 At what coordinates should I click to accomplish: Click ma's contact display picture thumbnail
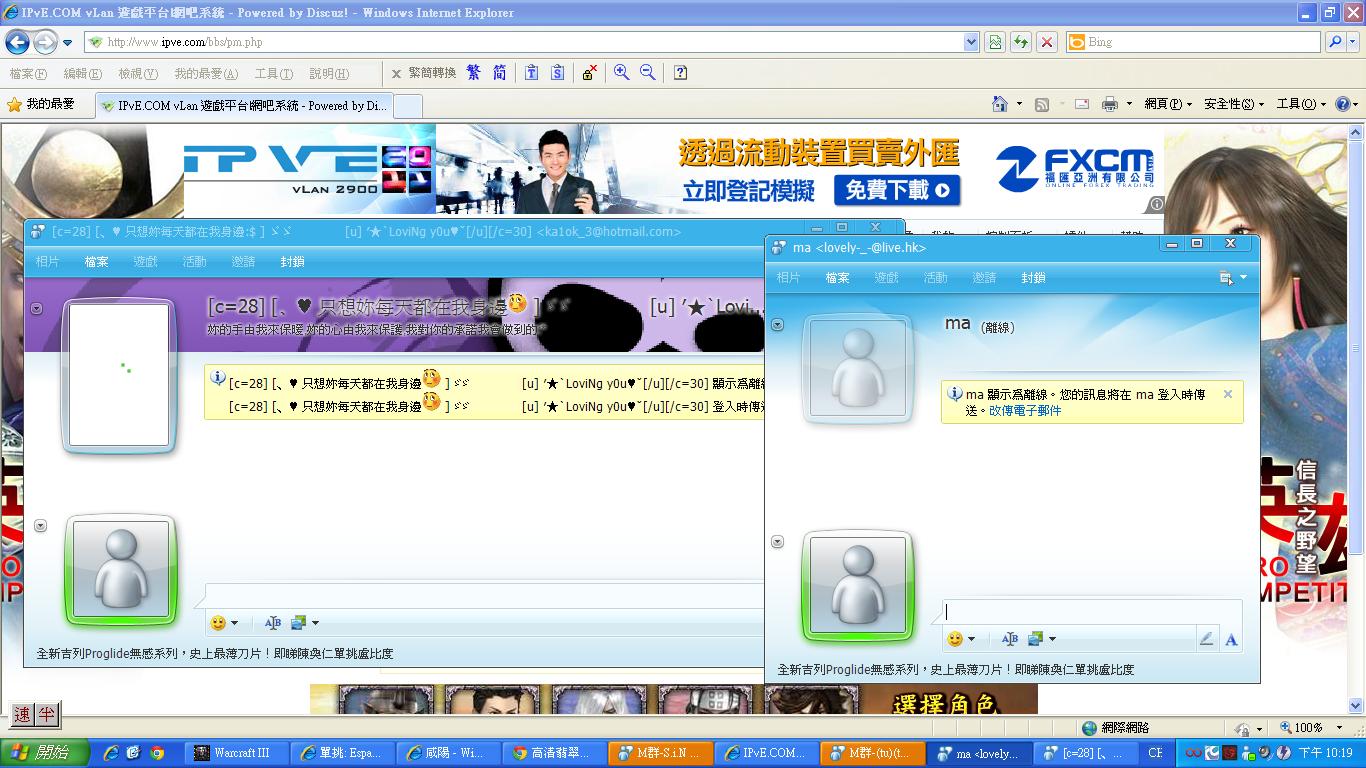click(858, 367)
